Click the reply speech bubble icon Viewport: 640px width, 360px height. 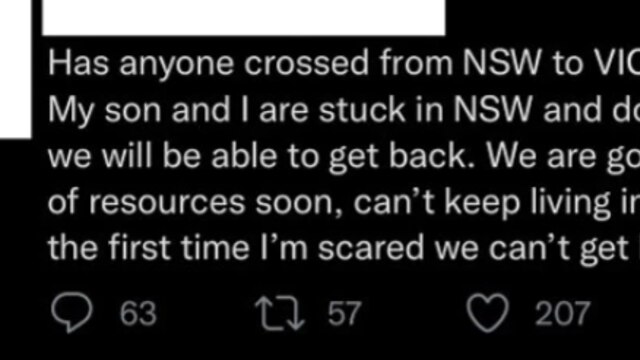pyautogui.click(x=72, y=313)
